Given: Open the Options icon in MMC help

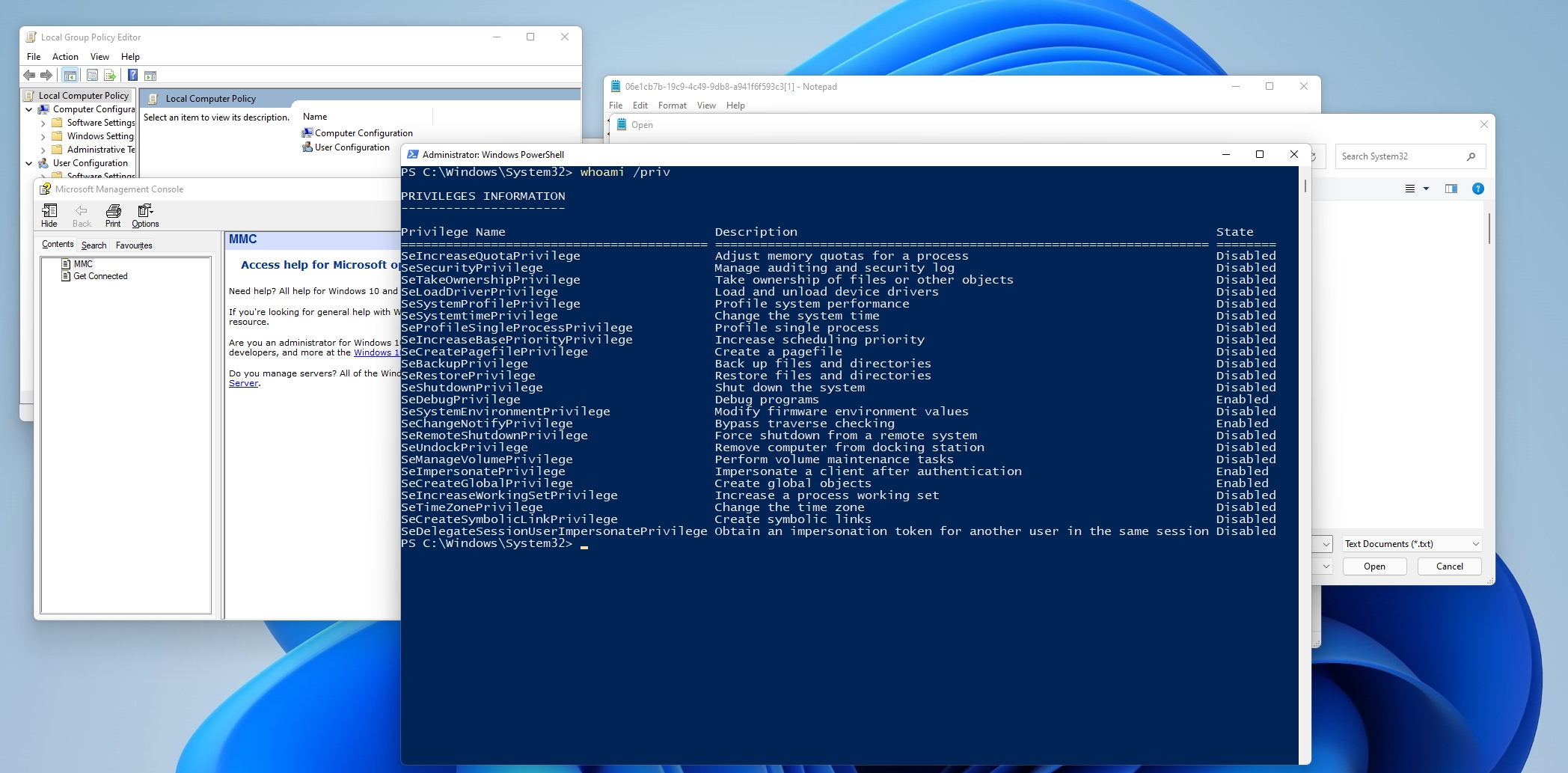Looking at the screenshot, I should [x=145, y=215].
